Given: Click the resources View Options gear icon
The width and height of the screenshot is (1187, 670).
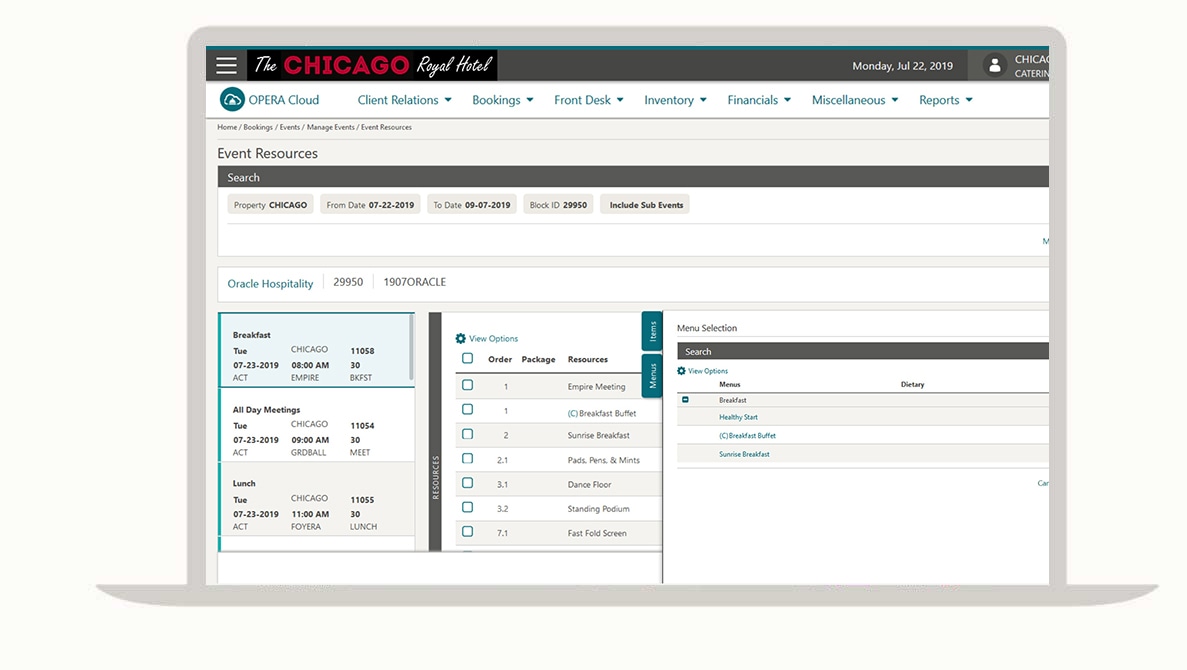Looking at the screenshot, I should tap(461, 339).
